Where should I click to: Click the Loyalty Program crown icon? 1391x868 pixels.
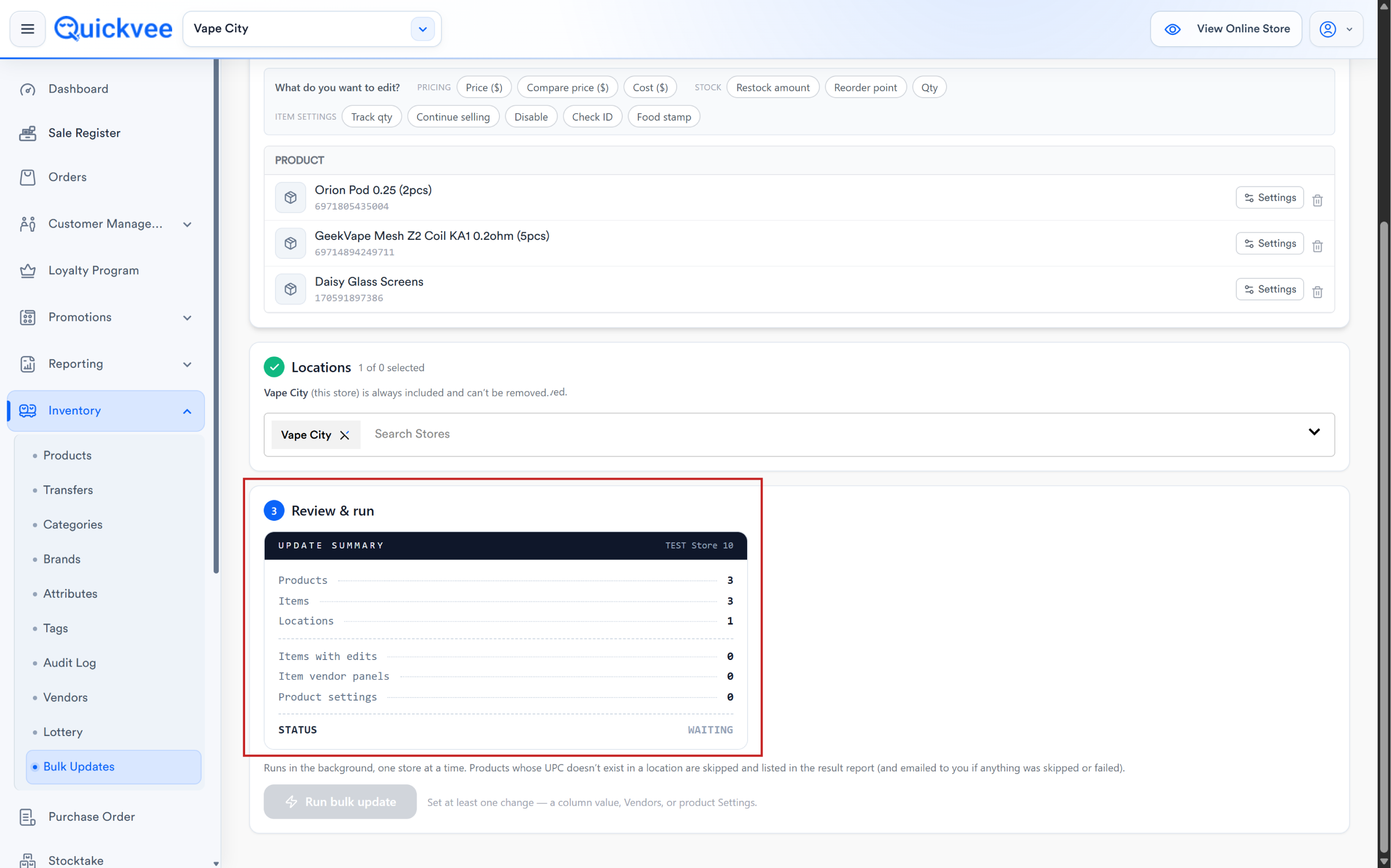pyautogui.click(x=28, y=270)
